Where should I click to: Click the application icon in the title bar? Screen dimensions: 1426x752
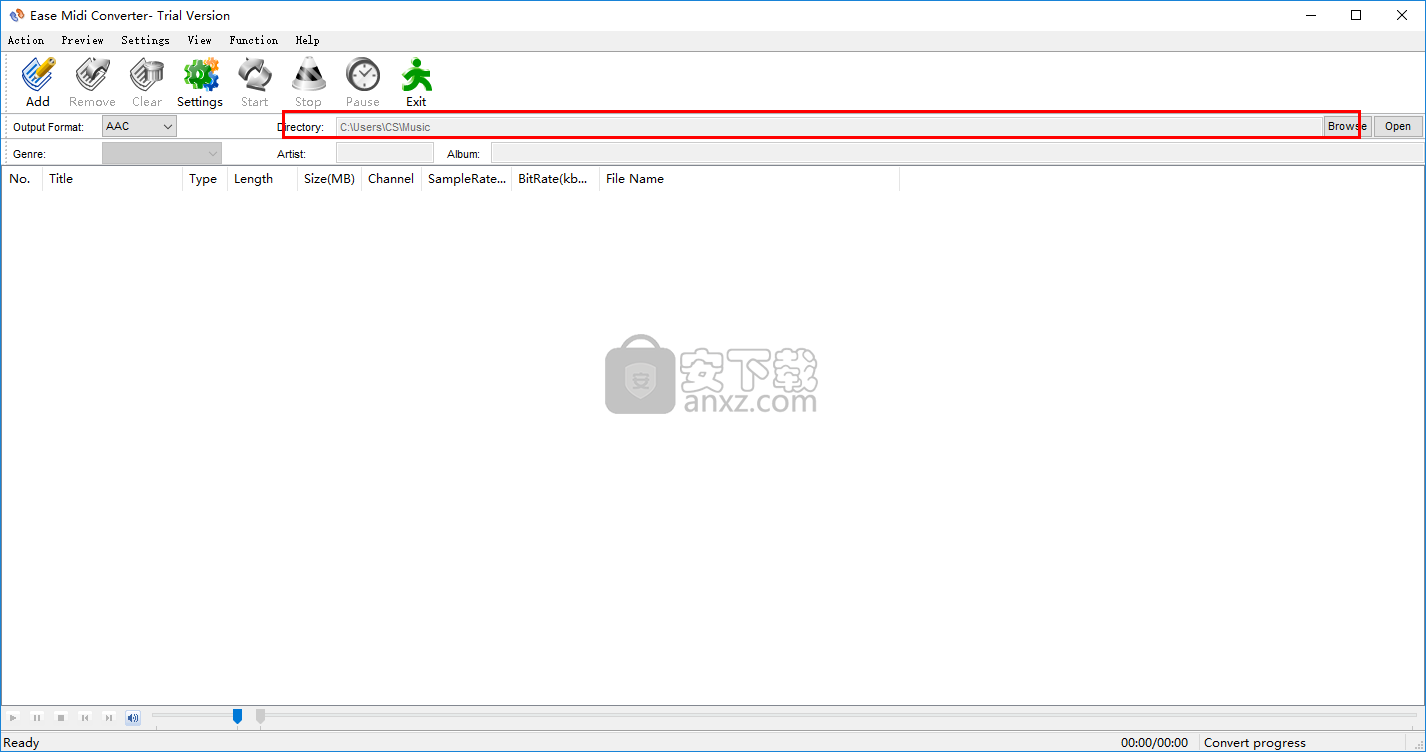[x=16, y=15]
